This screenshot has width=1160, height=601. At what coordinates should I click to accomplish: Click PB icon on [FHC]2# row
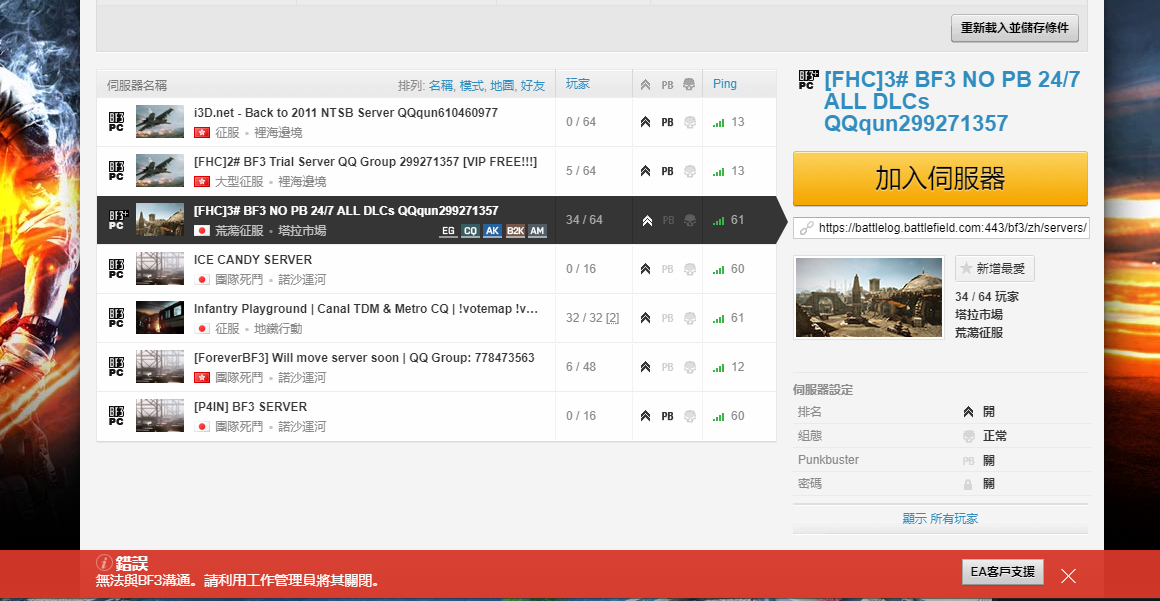[667, 171]
